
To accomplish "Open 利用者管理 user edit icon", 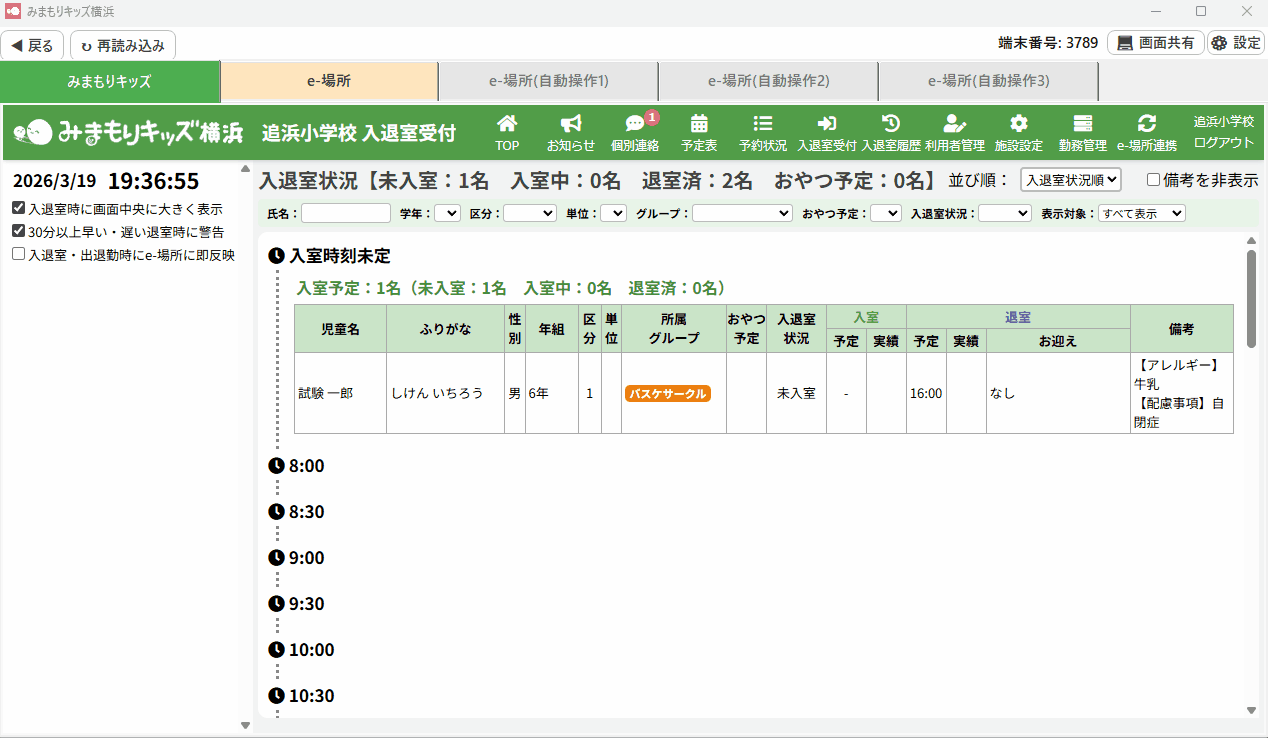I will click(x=955, y=123).
